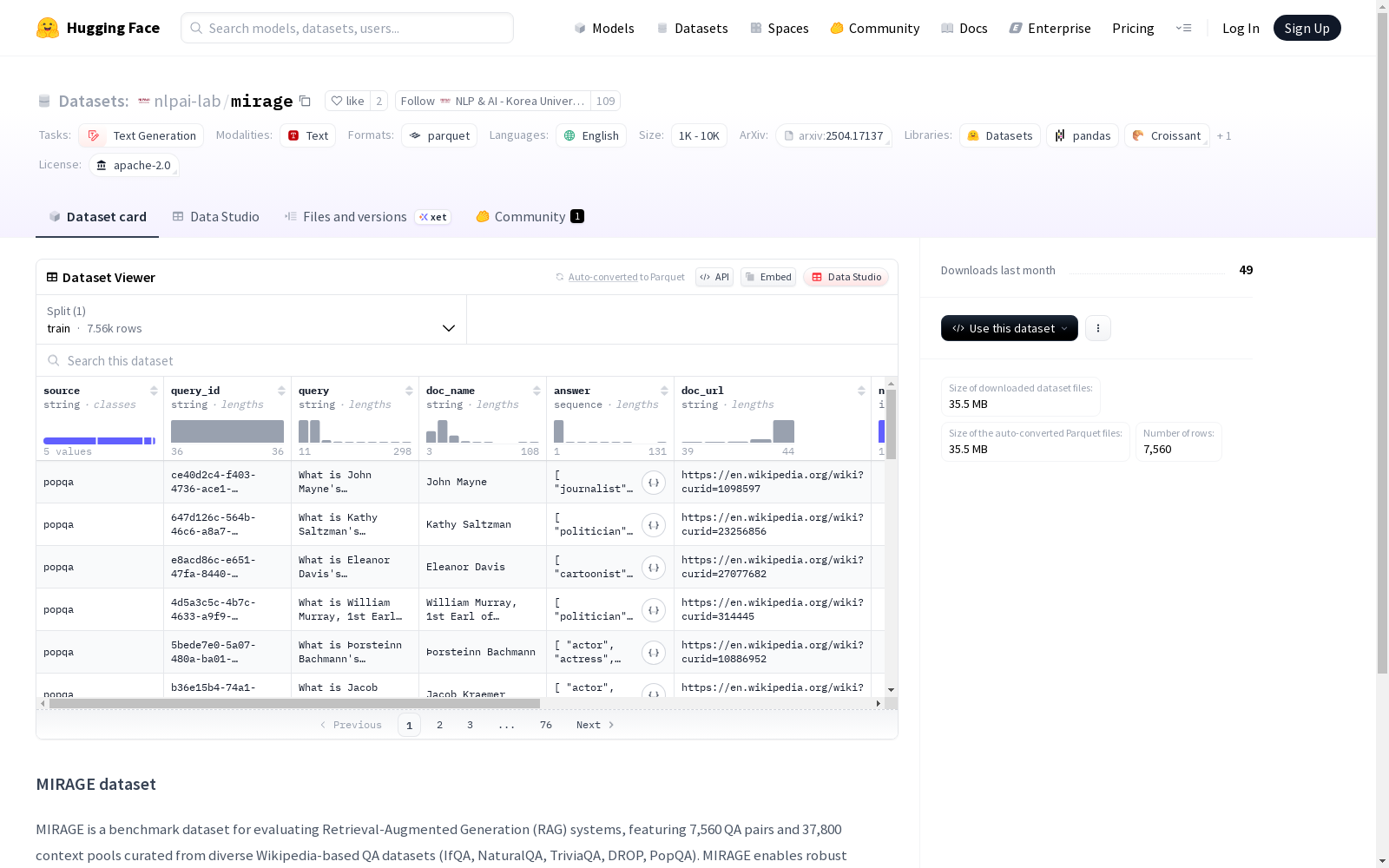Open the arxiv:2504.17137 paper tag
Screen dimensions: 1389x868
click(833, 135)
